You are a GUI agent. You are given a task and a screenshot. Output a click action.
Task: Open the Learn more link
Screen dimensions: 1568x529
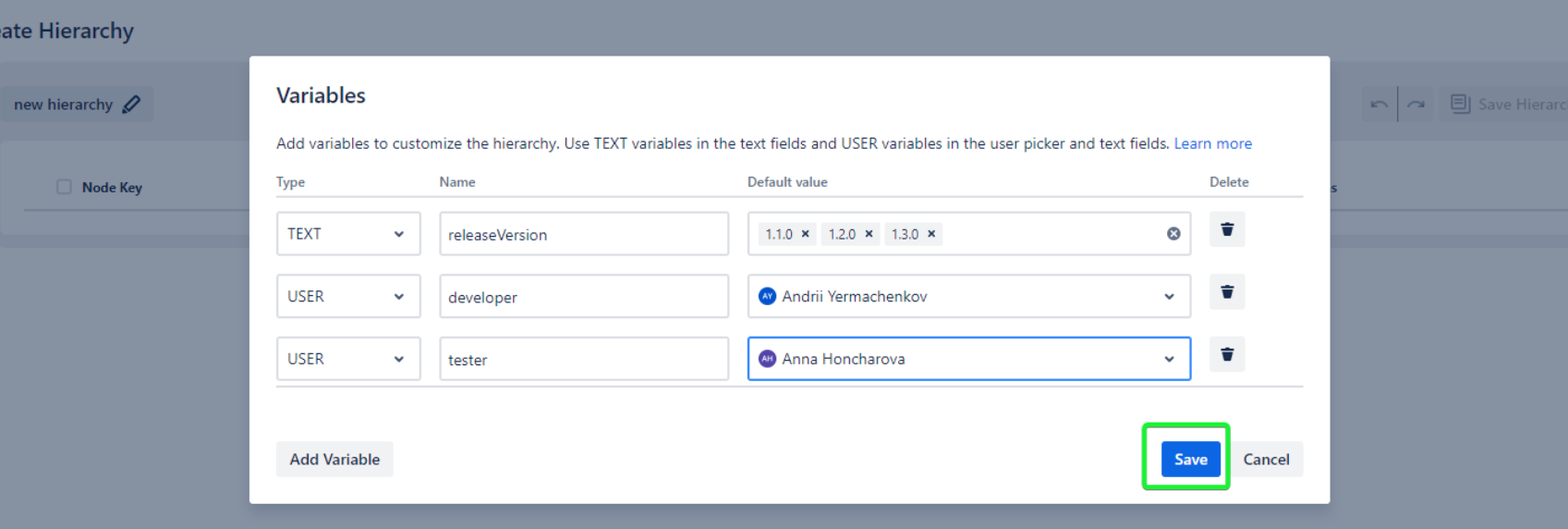pyautogui.click(x=1212, y=143)
